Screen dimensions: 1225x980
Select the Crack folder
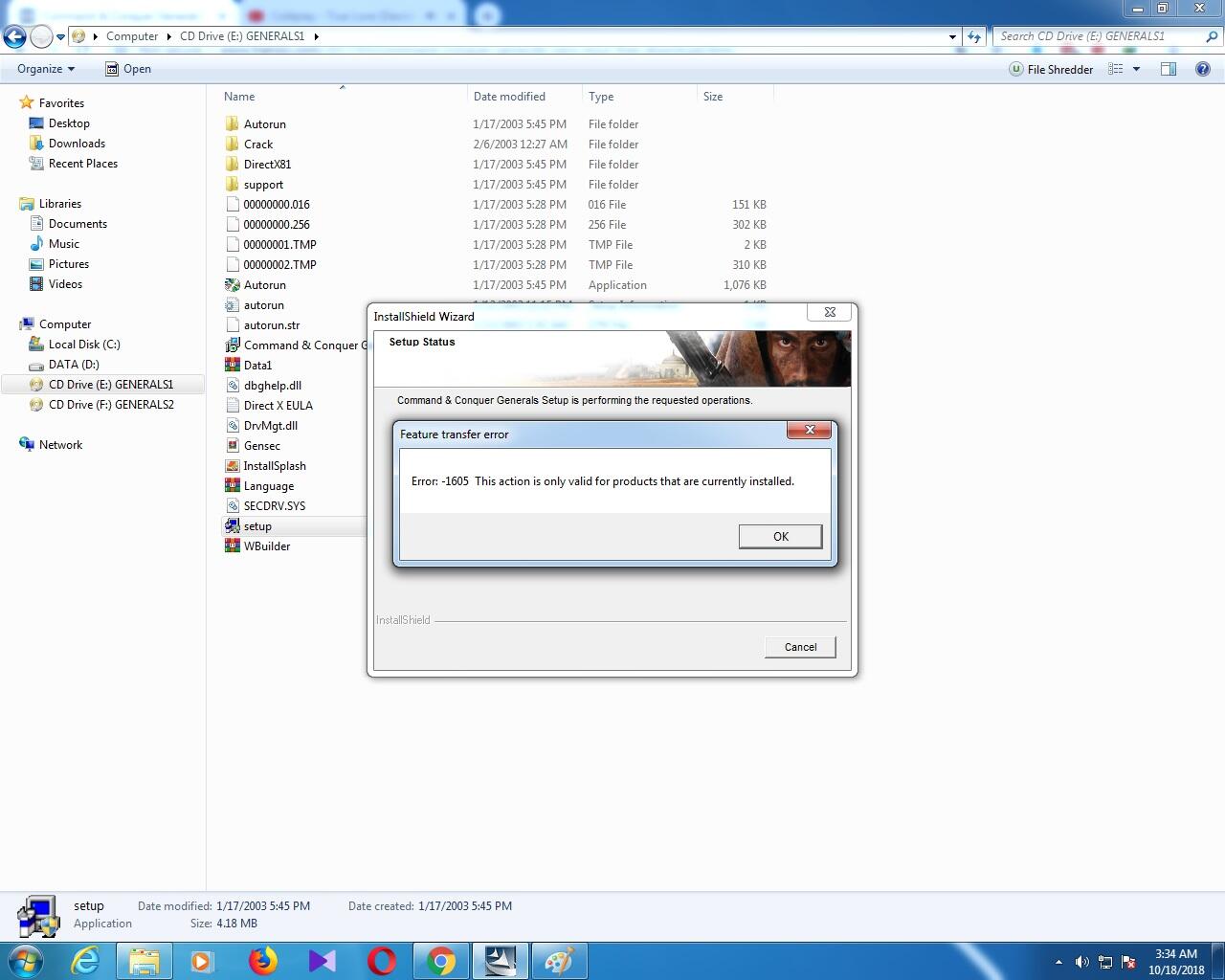pyautogui.click(x=258, y=145)
